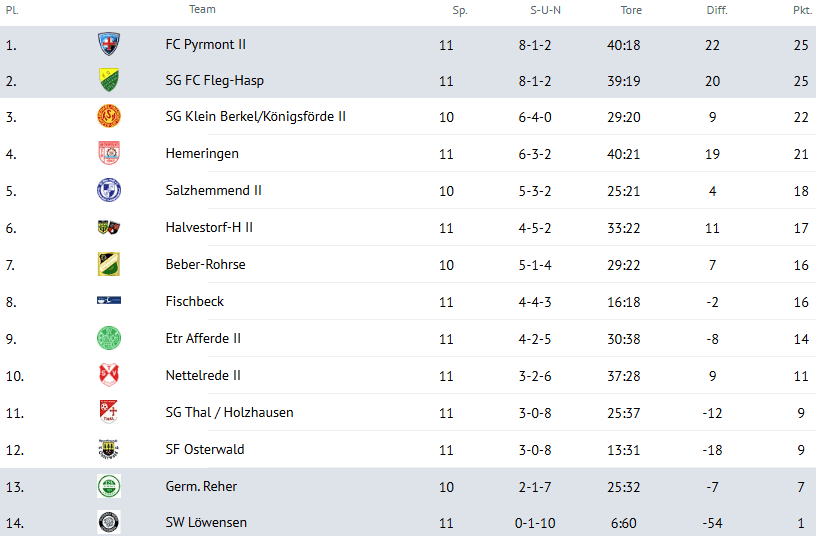
Task: Open the Fischbeck team link
Action: pyautogui.click(x=194, y=301)
